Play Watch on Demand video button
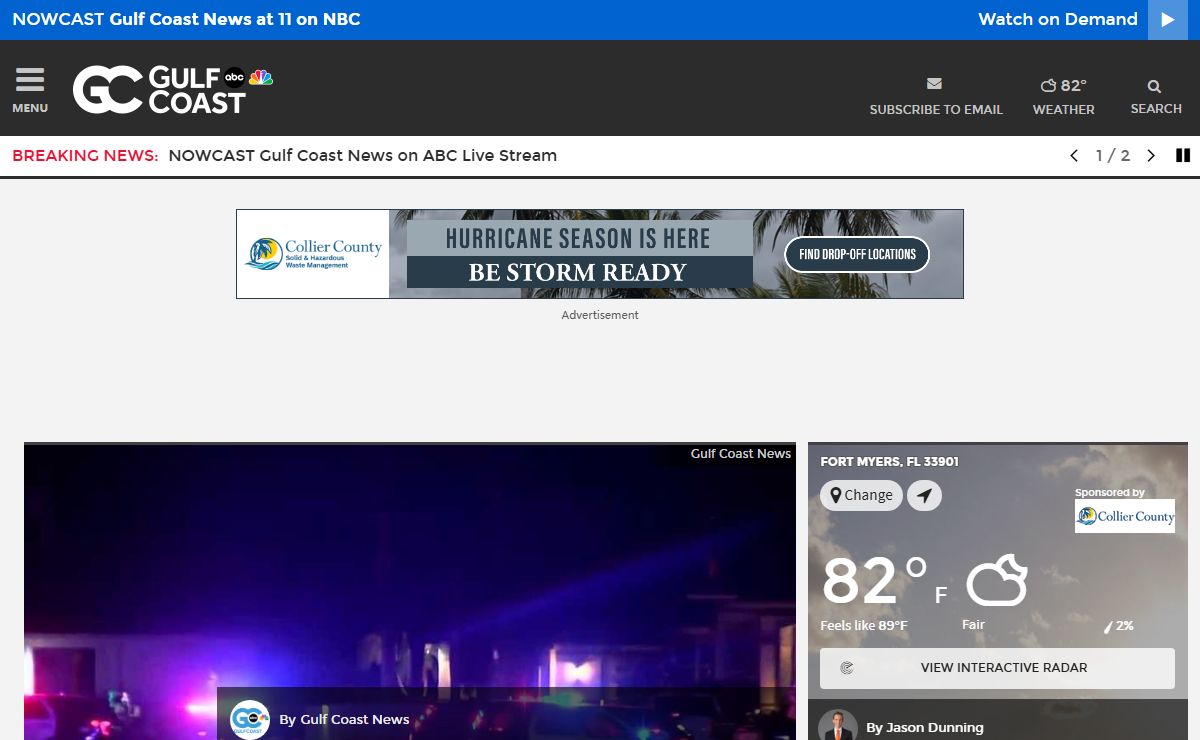Screen dimensions: 1200x740 [x=1168, y=20]
